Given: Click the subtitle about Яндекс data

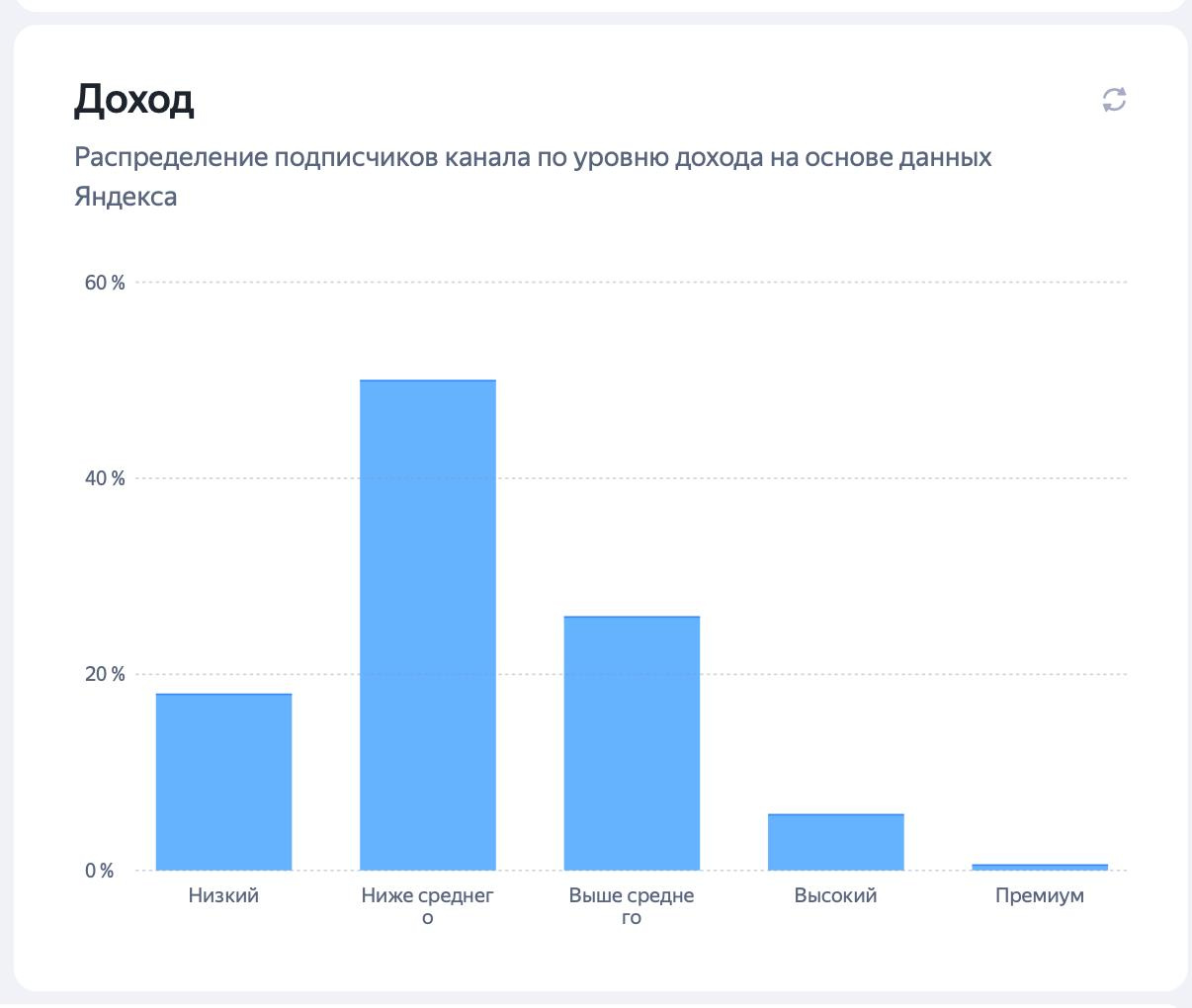Looking at the screenshot, I should 533,158.
